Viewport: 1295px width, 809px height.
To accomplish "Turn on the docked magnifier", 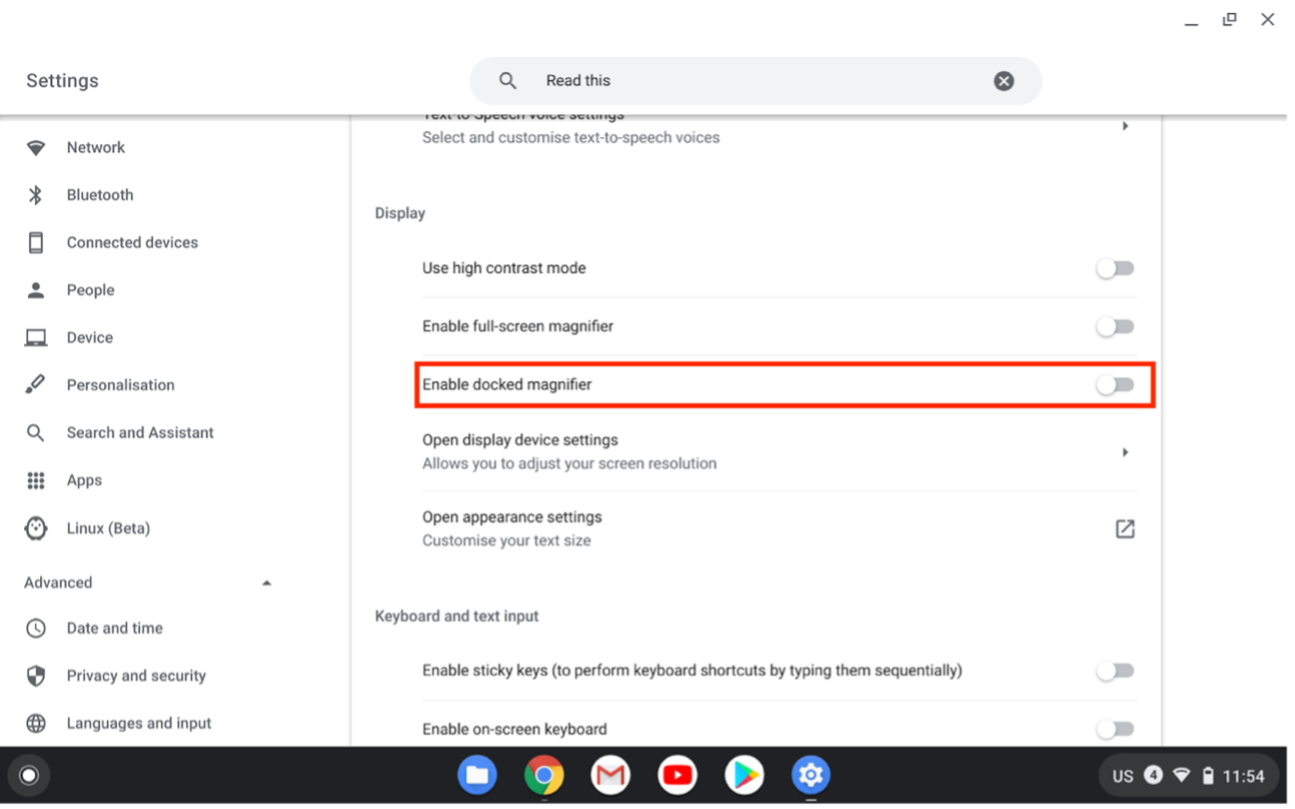I will [x=1114, y=384].
